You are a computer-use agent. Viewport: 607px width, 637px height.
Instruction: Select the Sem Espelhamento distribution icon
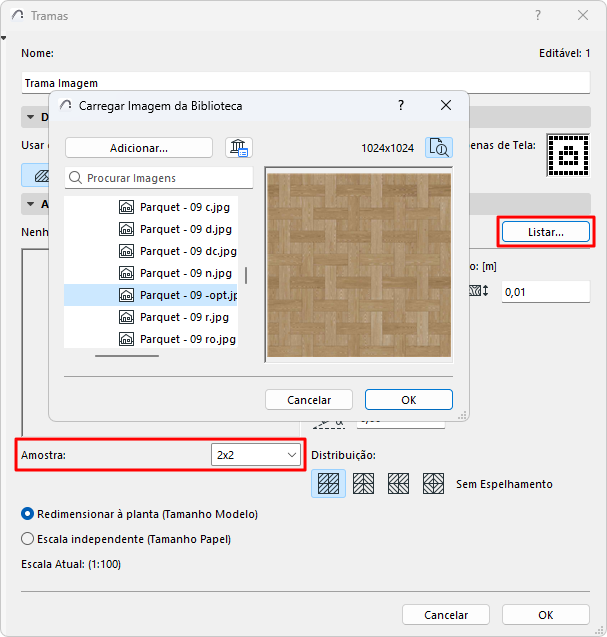pos(328,483)
